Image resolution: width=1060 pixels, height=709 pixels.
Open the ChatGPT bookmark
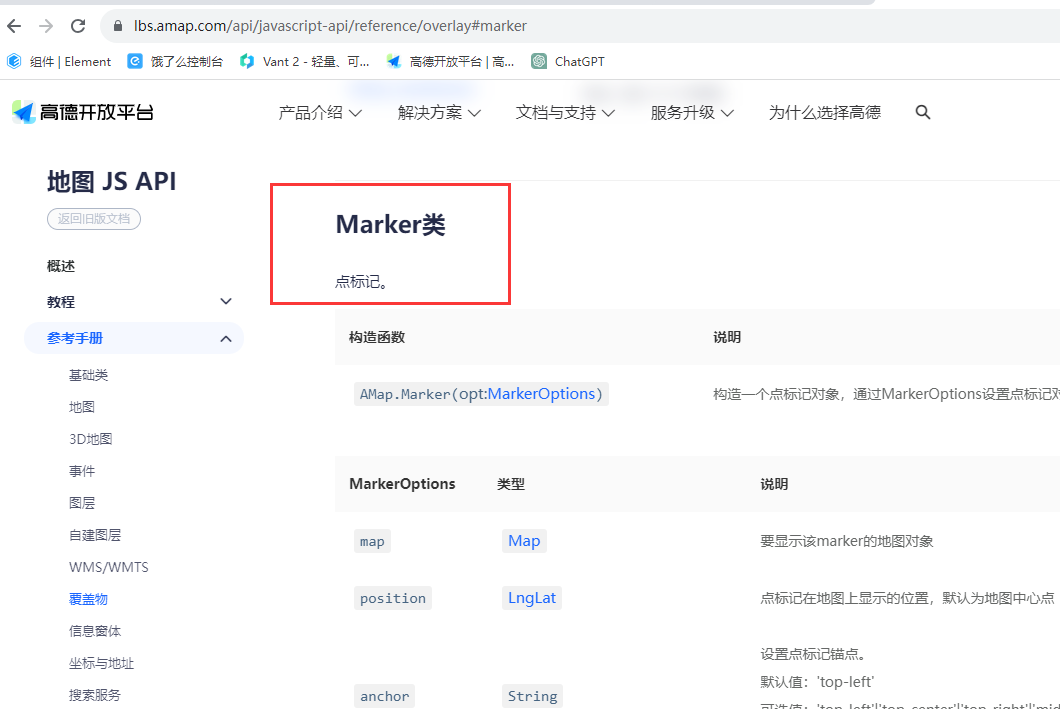[x=567, y=61]
